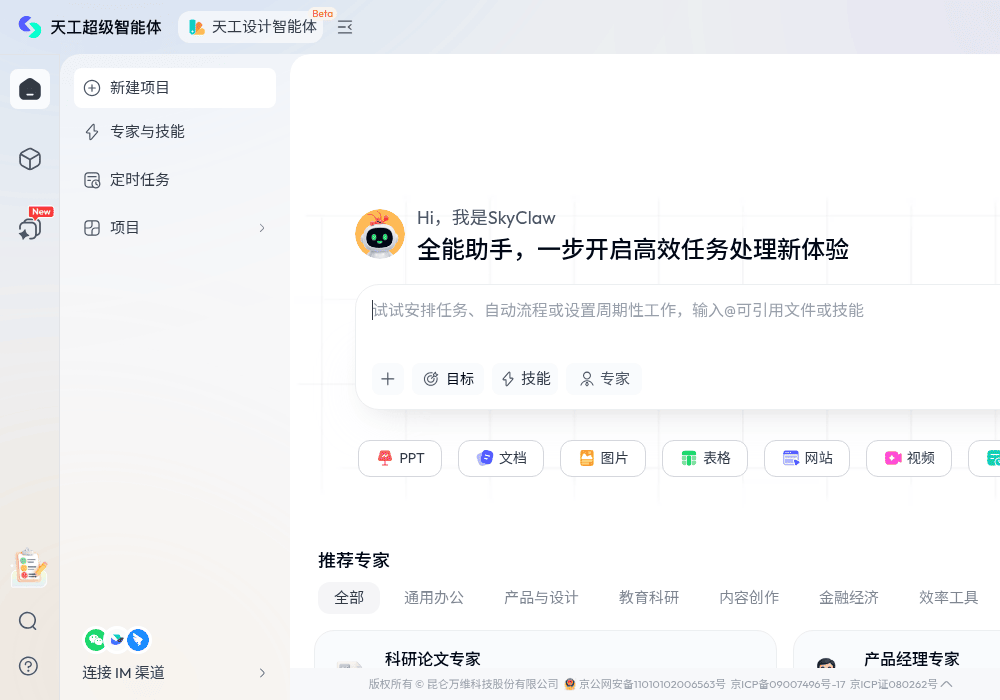Click the 推荐专家 heading
1000x700 pixels.
tap(354, 560)
